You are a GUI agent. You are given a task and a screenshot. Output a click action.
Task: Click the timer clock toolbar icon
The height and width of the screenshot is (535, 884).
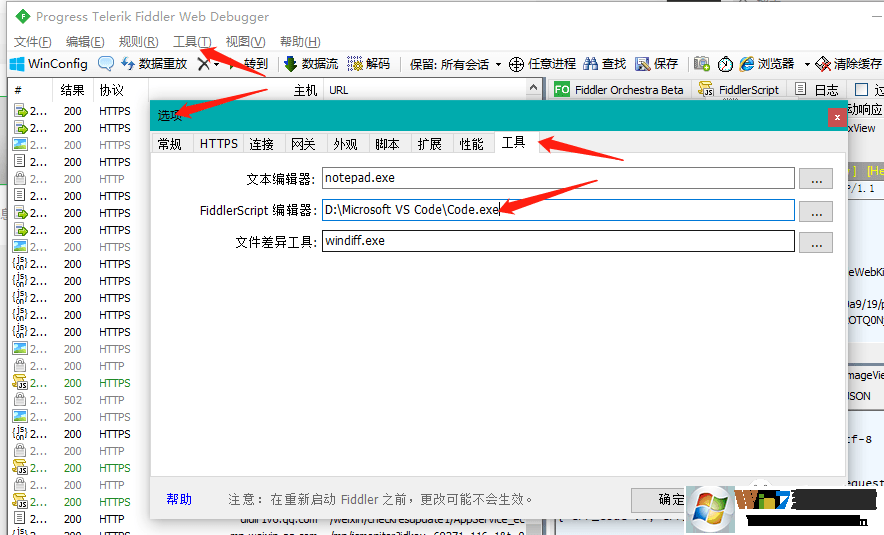point(725,64)
